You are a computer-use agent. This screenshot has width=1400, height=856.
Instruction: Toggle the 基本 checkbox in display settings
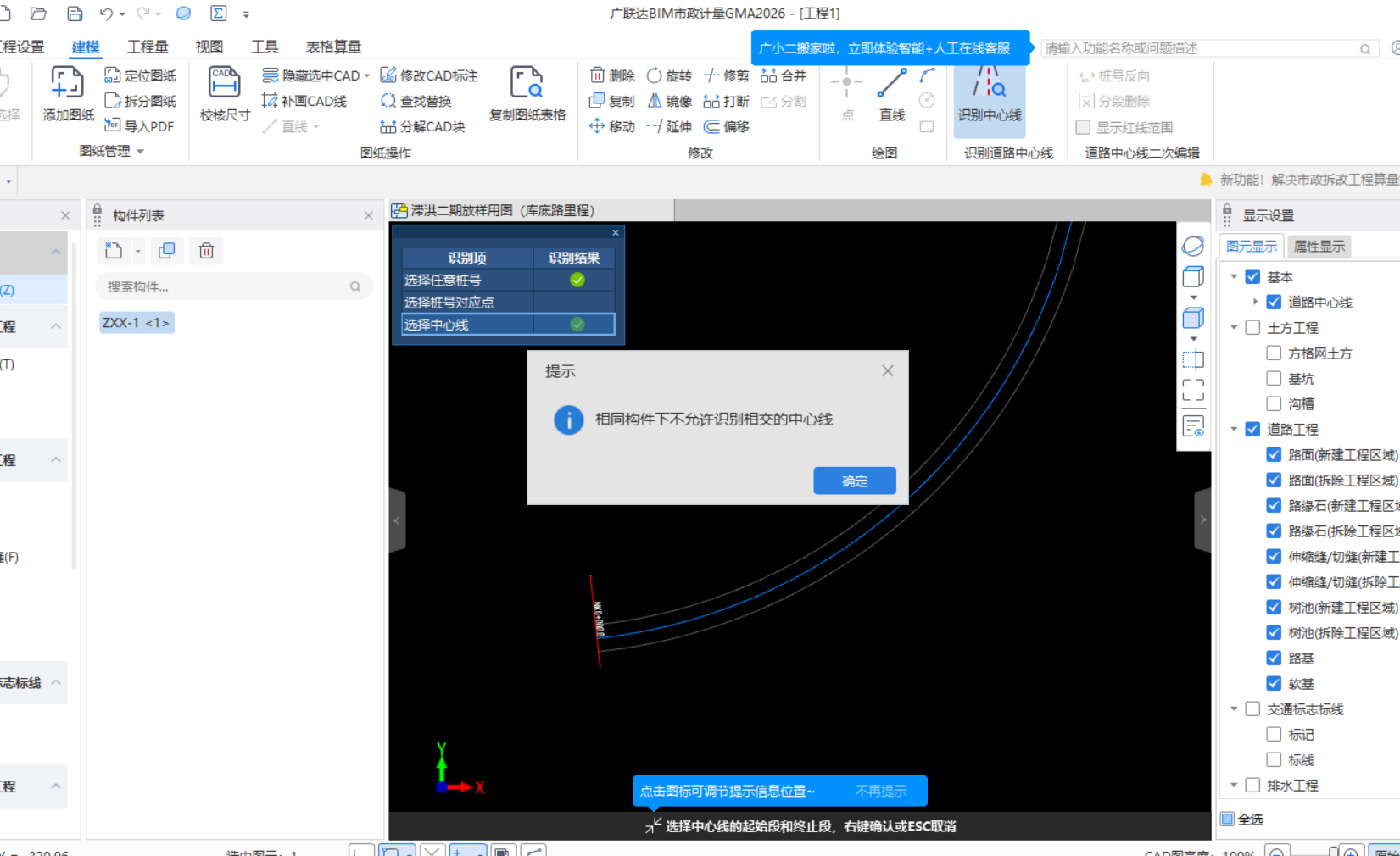coord(1252,277)
